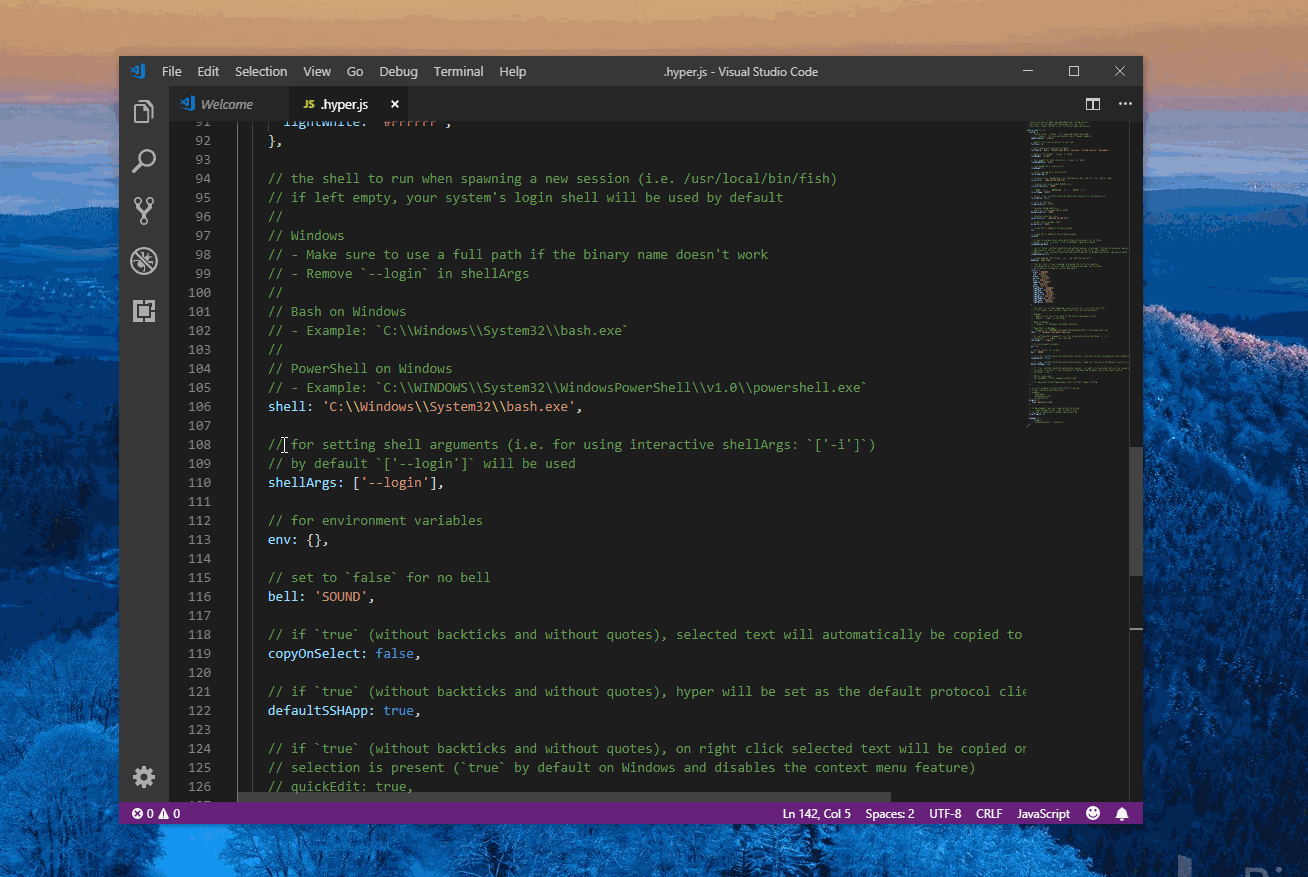Image resolution: width=1308 pixels, height=877 pixels.
Task: Click Spaces: 2 to change indentation
Action: (x=889, y=813)
